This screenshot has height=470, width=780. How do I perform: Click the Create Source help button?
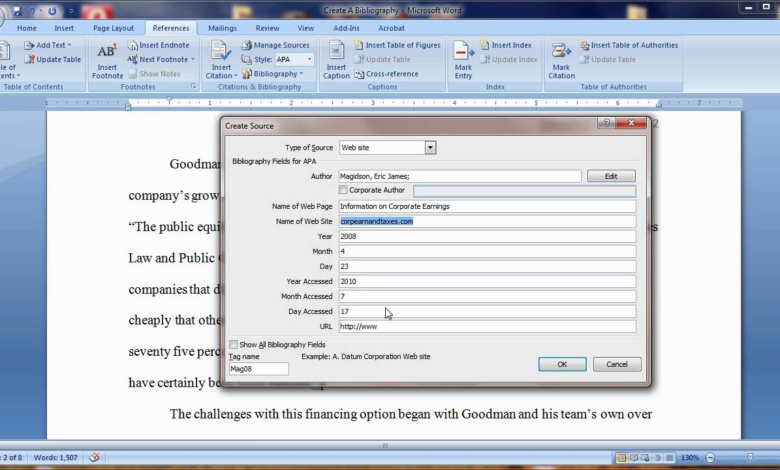606,123
